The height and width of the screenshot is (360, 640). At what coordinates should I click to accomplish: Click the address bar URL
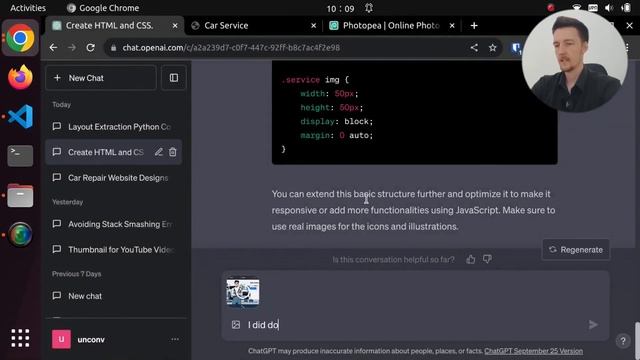point(231,48)
